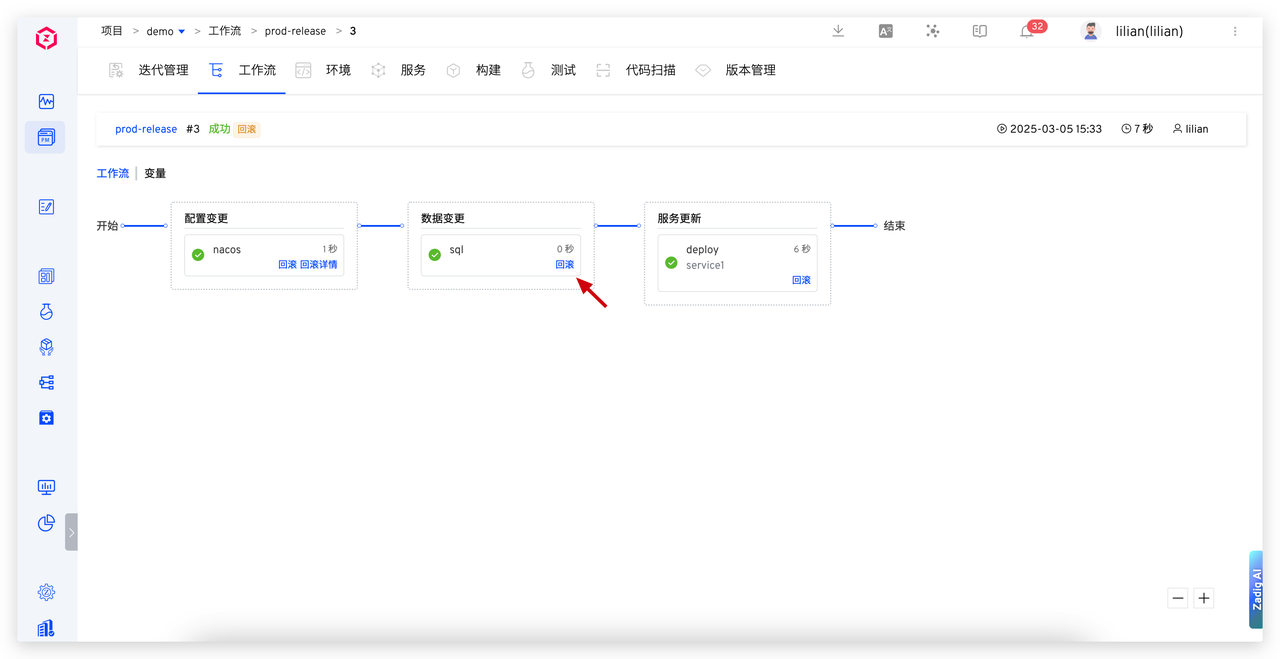The width and height of the screenshot is (1280, 659).
Task: Expand the collapsed left sidebar handle
Action: (x=71, y=532)
